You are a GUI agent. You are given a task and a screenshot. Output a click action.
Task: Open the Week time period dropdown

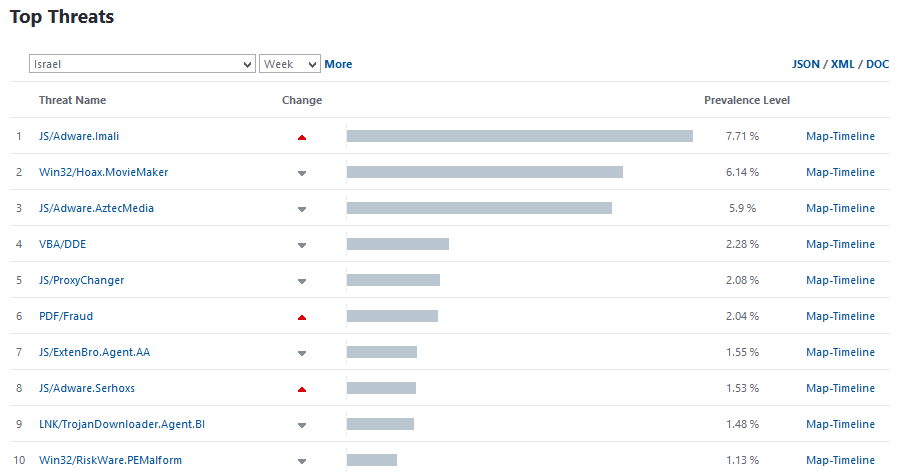point(289,64)
